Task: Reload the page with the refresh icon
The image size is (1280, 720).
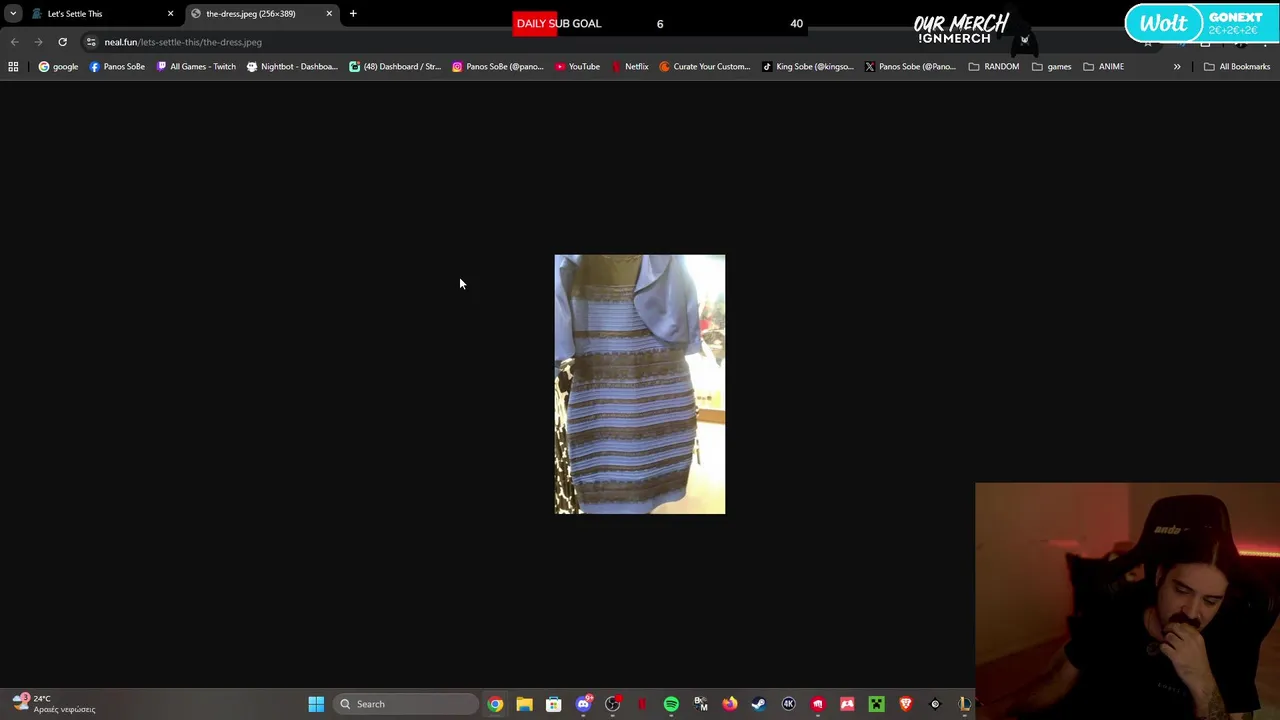Action: click(62, 42)
